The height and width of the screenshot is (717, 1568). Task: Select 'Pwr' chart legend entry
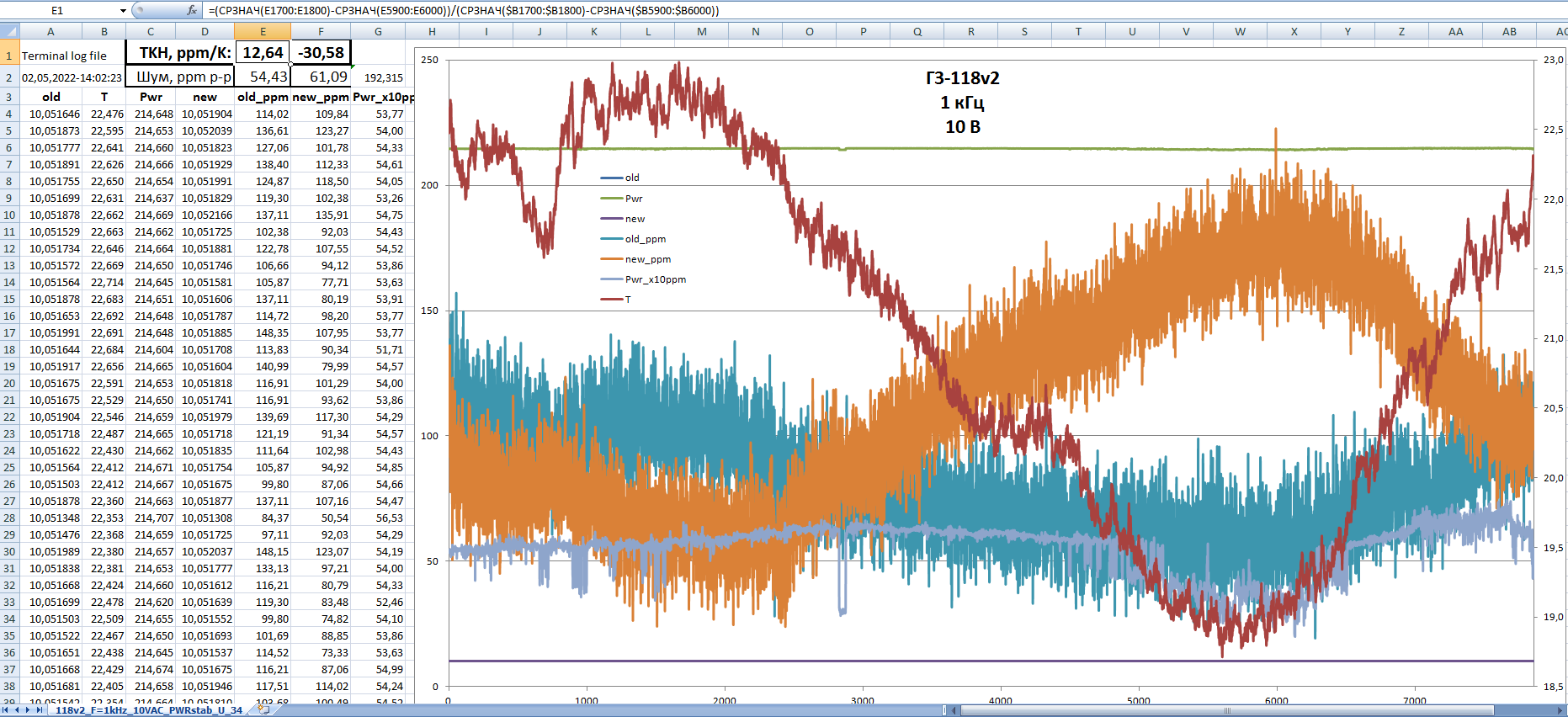[x=621, y=199]
